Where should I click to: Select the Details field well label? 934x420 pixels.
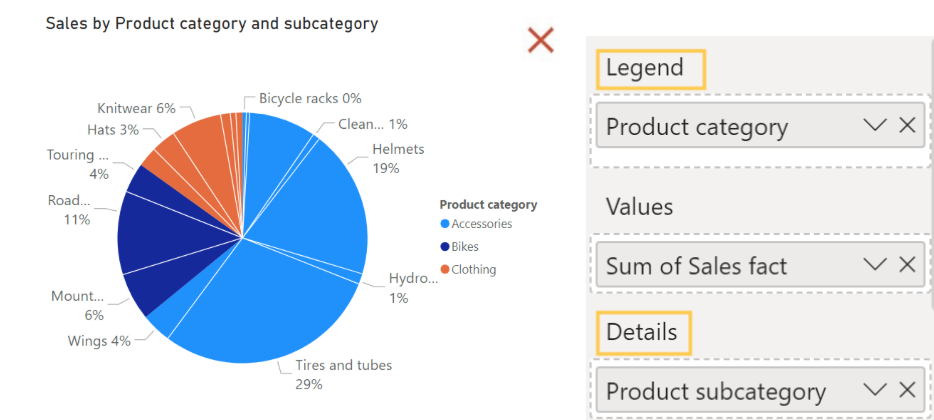point(644,332)
